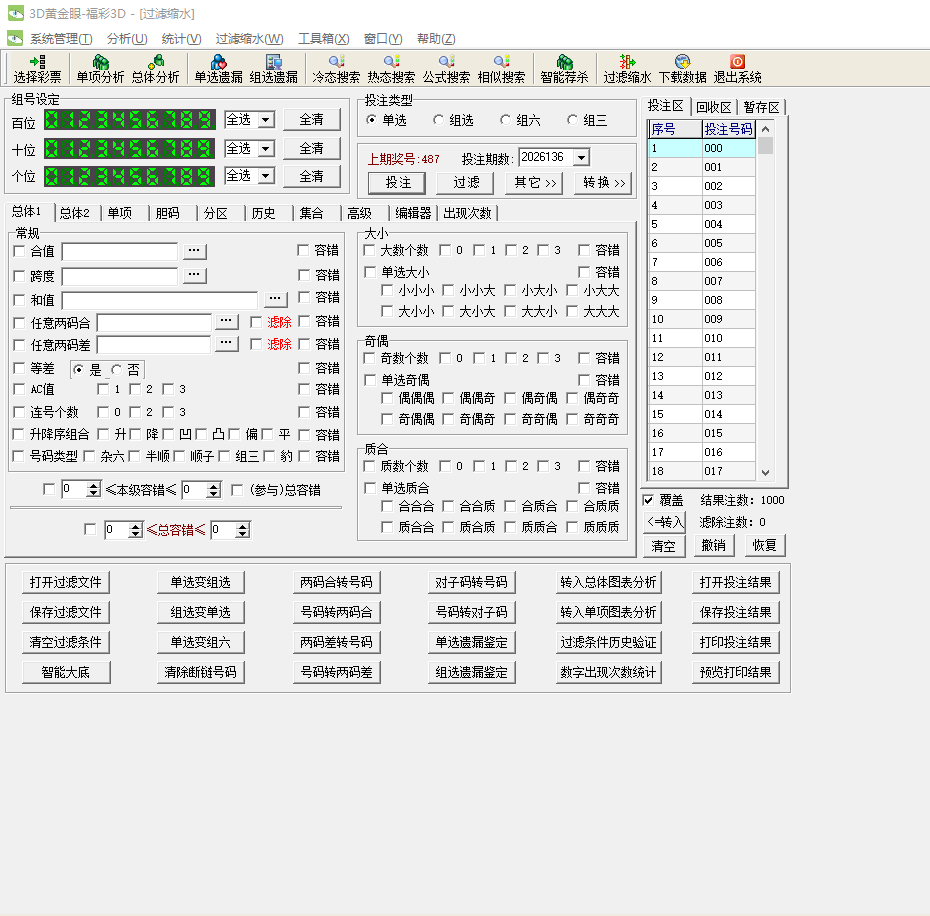Select the 组三 bet type radio
Viewport: 930px width, 916px height.
572,120
